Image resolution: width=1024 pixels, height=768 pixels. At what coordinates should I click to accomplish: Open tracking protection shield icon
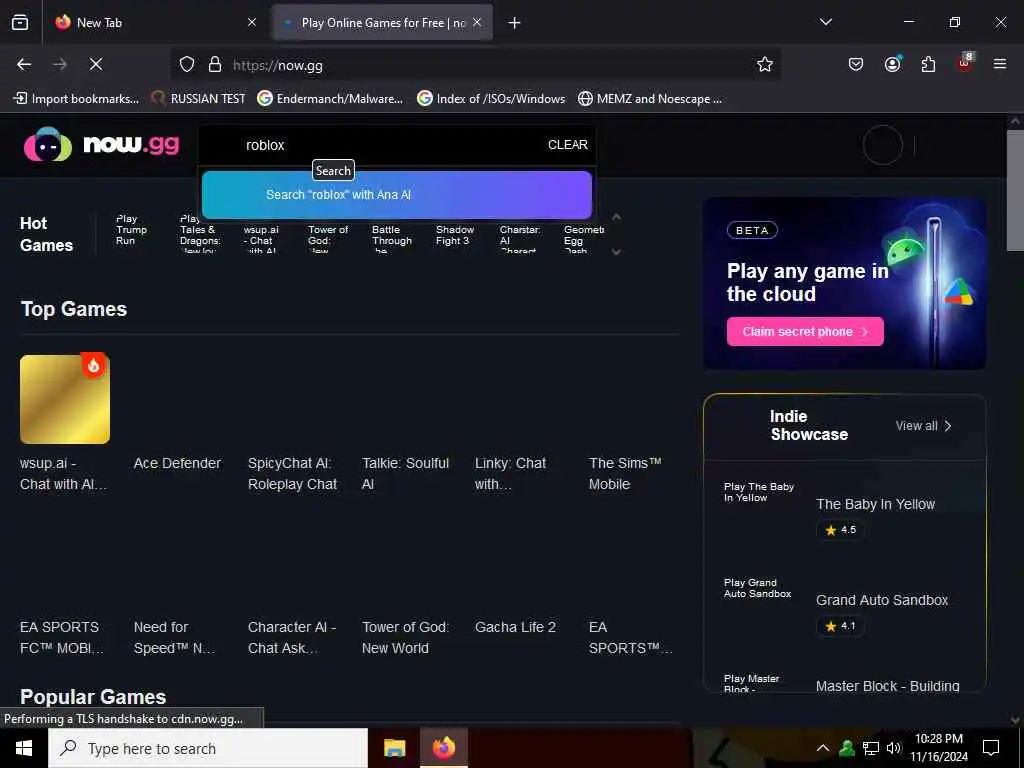(x=187, y=64)
